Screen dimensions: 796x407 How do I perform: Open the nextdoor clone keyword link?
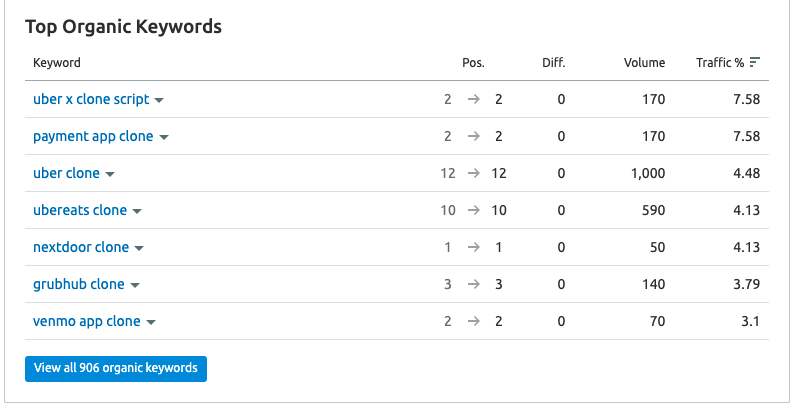[x=81, y=247]
